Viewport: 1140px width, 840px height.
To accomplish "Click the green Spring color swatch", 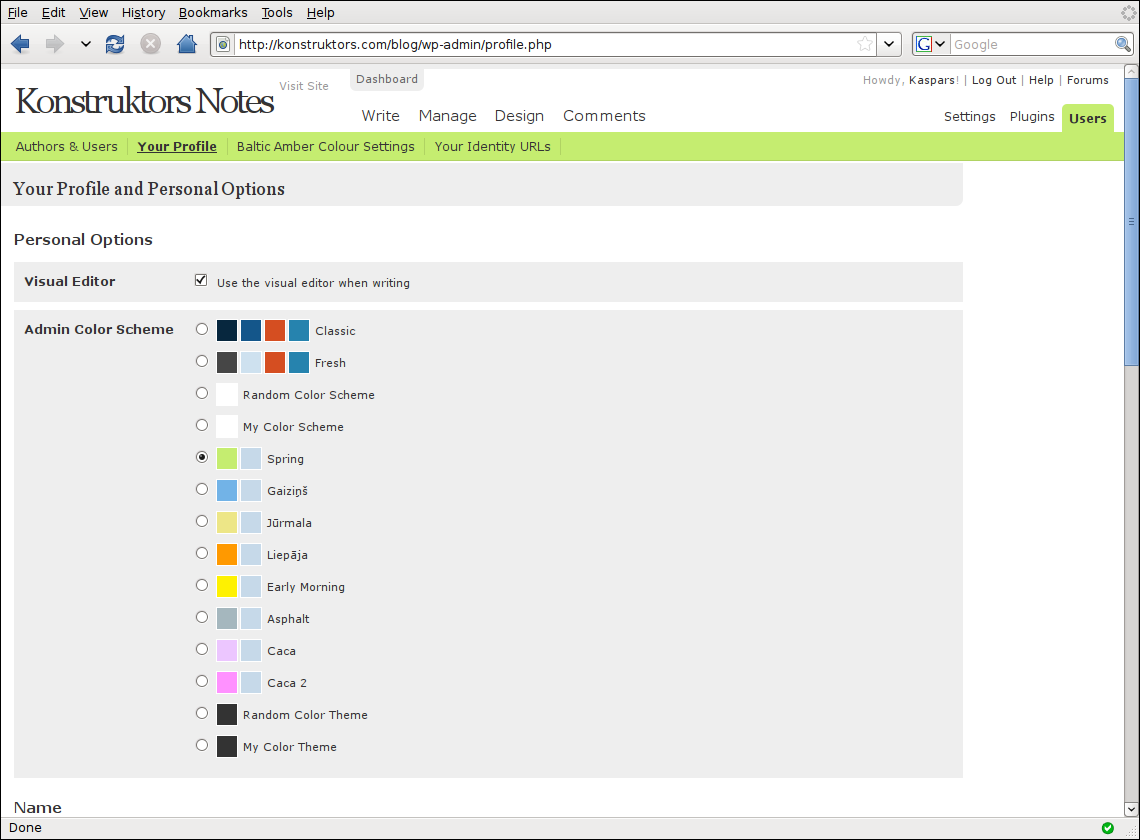I will 227,458.
